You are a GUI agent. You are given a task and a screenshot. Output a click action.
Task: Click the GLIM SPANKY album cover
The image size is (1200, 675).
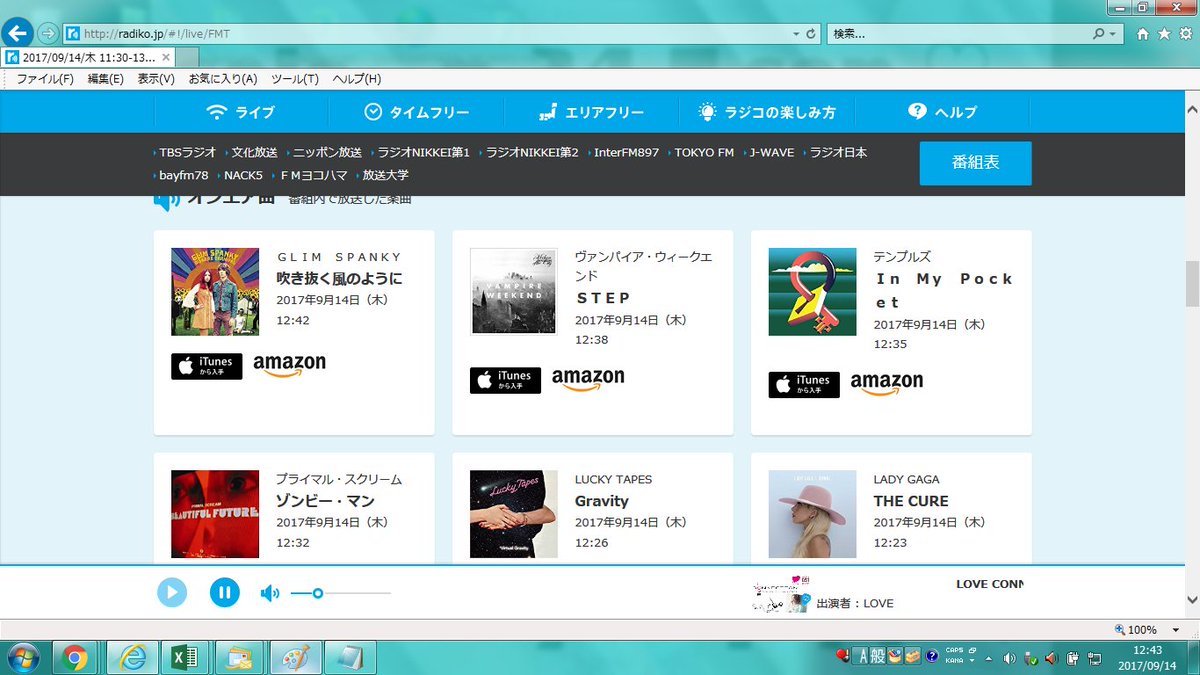point(215,291)
